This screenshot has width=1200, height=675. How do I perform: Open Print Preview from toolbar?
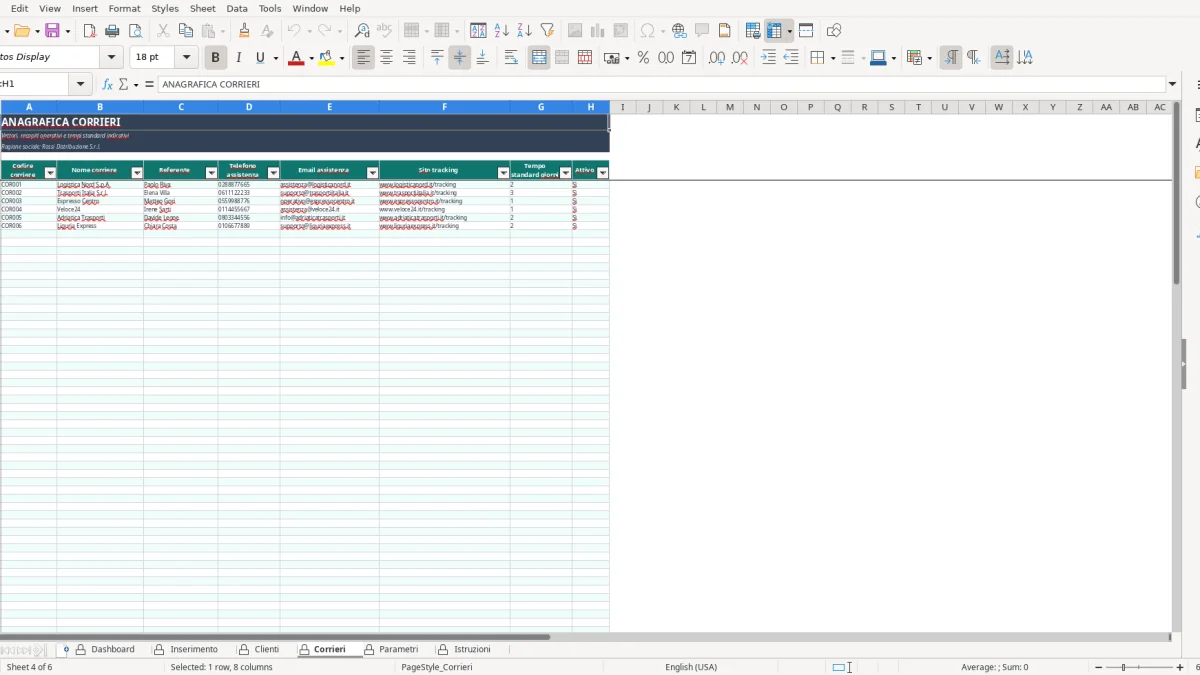[136, 31]
